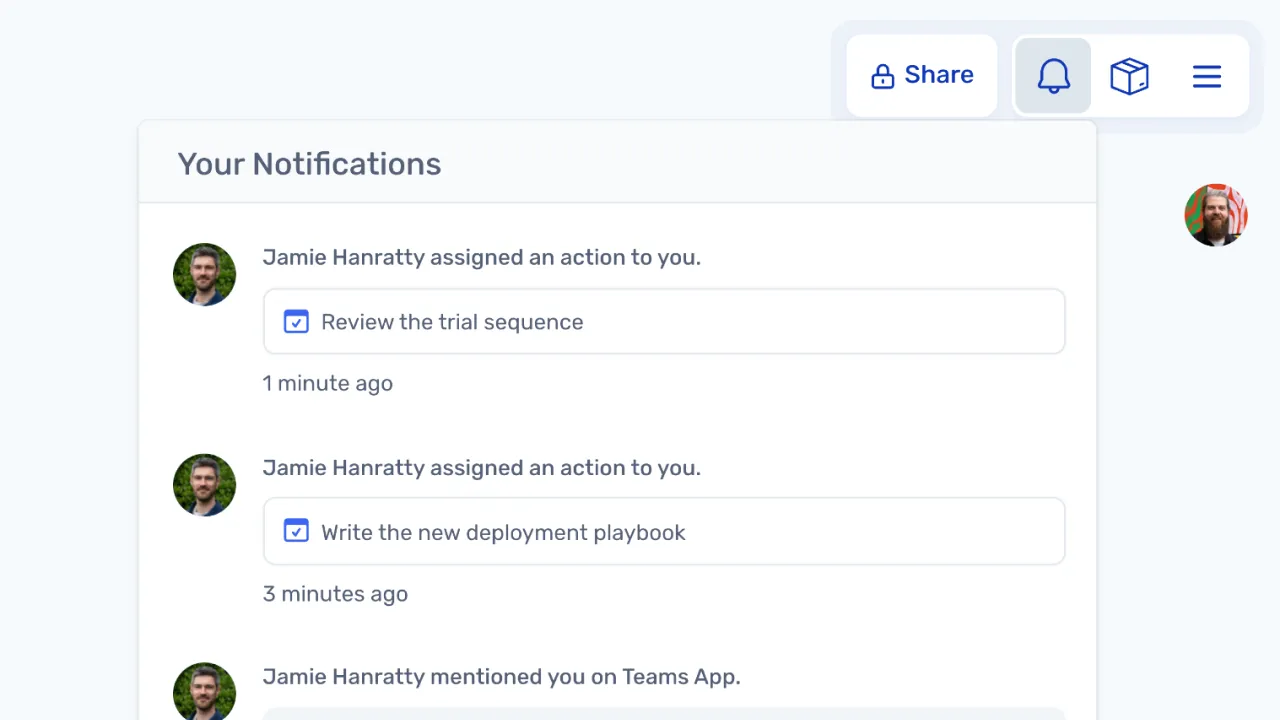Click the lock icon inside the Share button
Image resolution: width=1280 pixels, height=720 pixels.
pos(883,75)
